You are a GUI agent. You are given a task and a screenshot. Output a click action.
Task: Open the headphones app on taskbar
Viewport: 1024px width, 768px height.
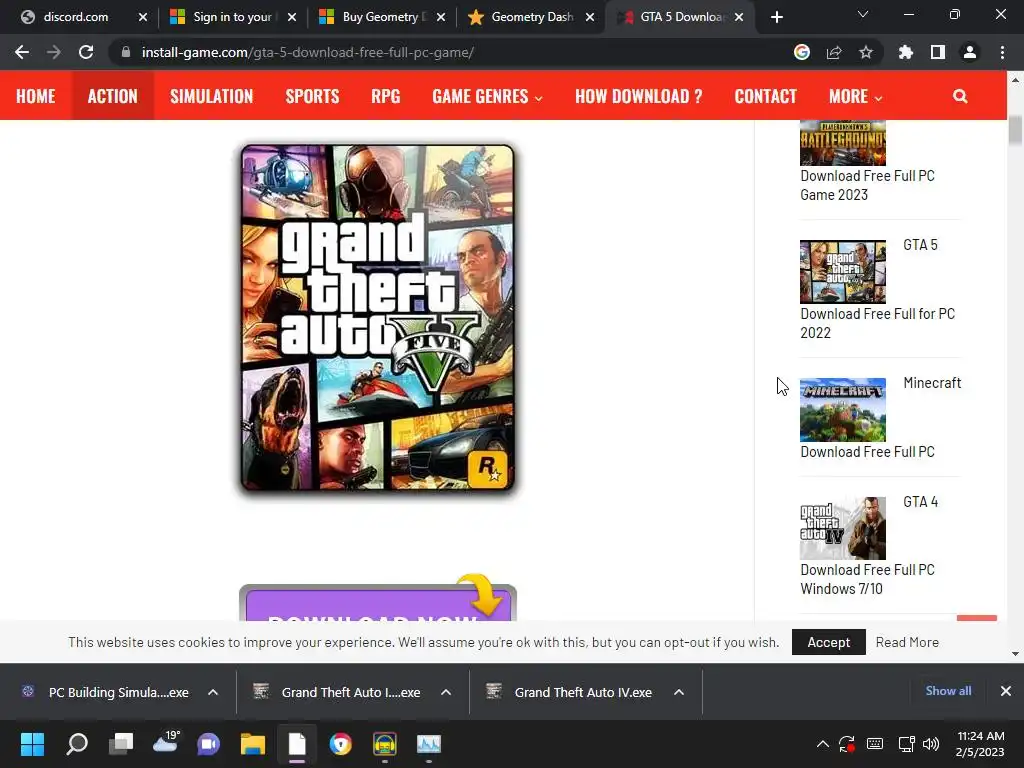[385, 744]
